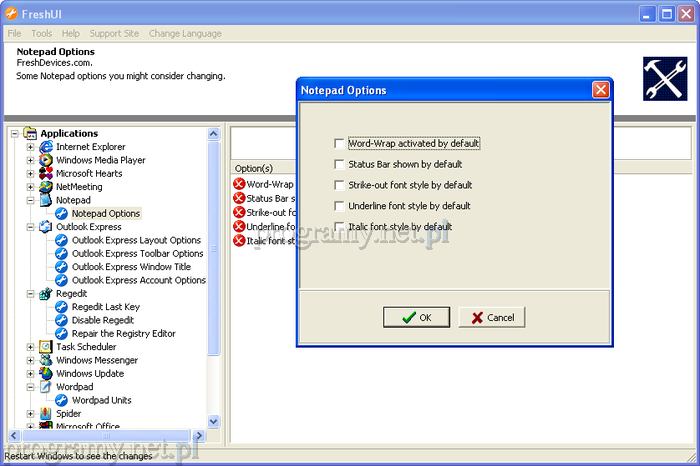Select Outlook Express Layout Options item

136,240
